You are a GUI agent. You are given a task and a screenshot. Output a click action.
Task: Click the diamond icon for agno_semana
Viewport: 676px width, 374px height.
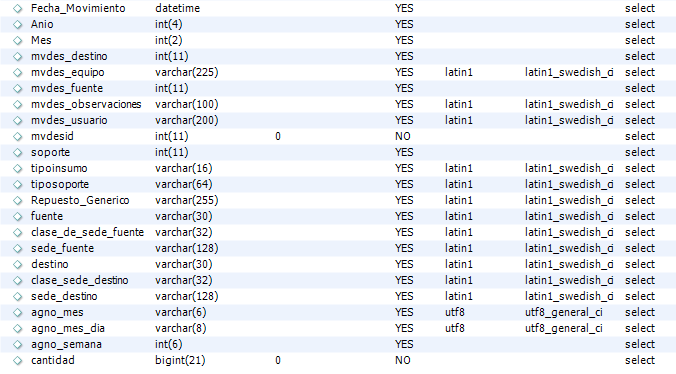click(18, 344)
